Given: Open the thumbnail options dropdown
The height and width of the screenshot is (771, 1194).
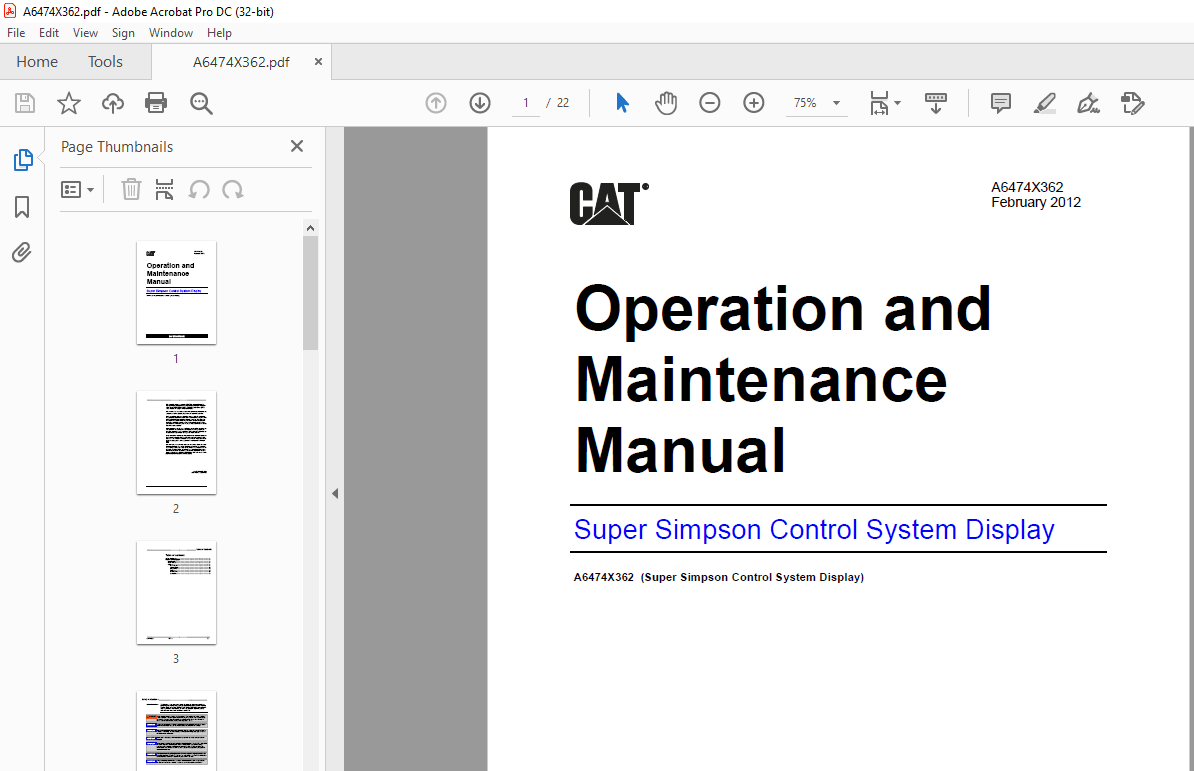Looking at the screenshot, I should coord(78,189).
